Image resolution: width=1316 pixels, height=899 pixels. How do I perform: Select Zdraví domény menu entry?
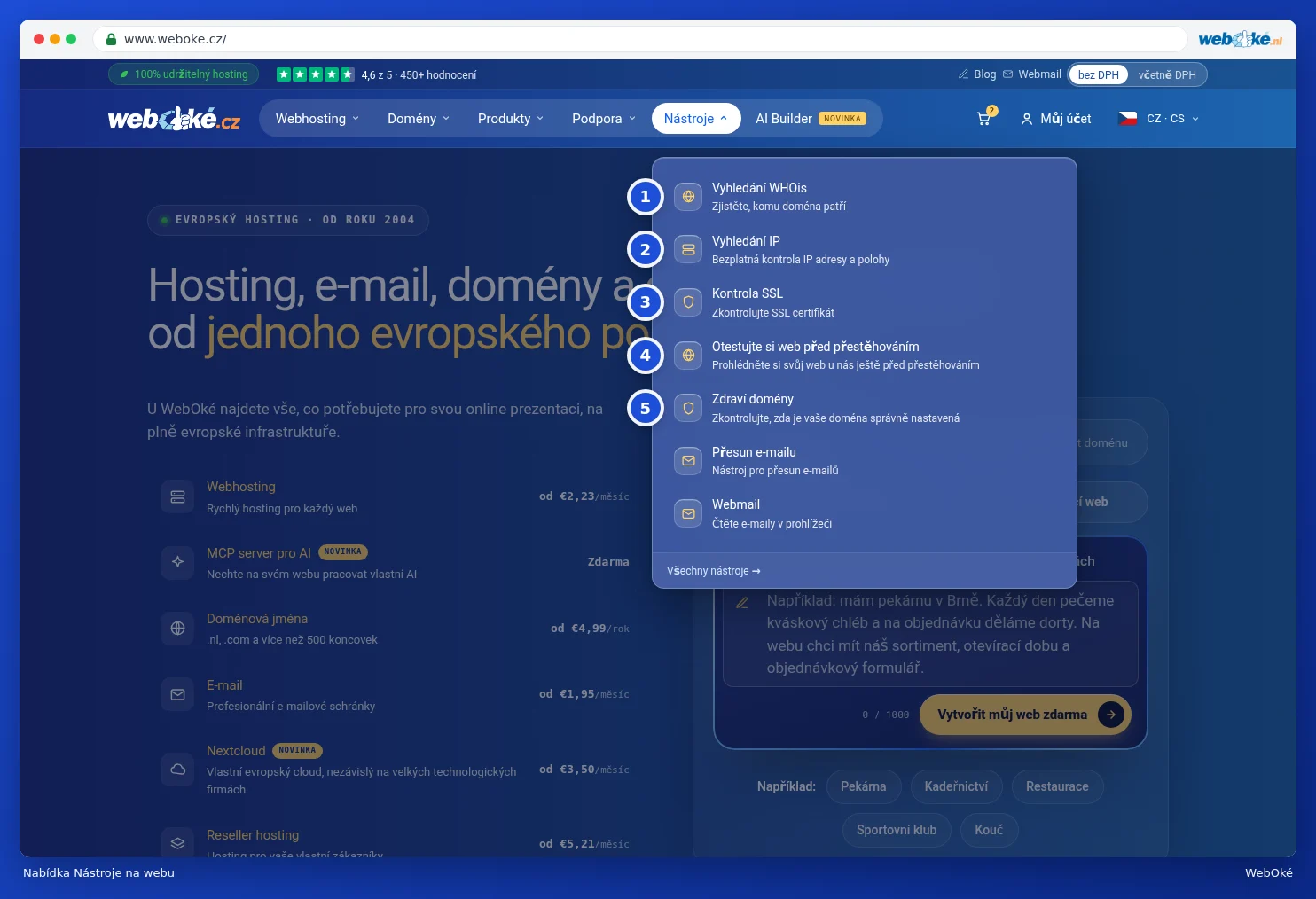pos(865,409)
